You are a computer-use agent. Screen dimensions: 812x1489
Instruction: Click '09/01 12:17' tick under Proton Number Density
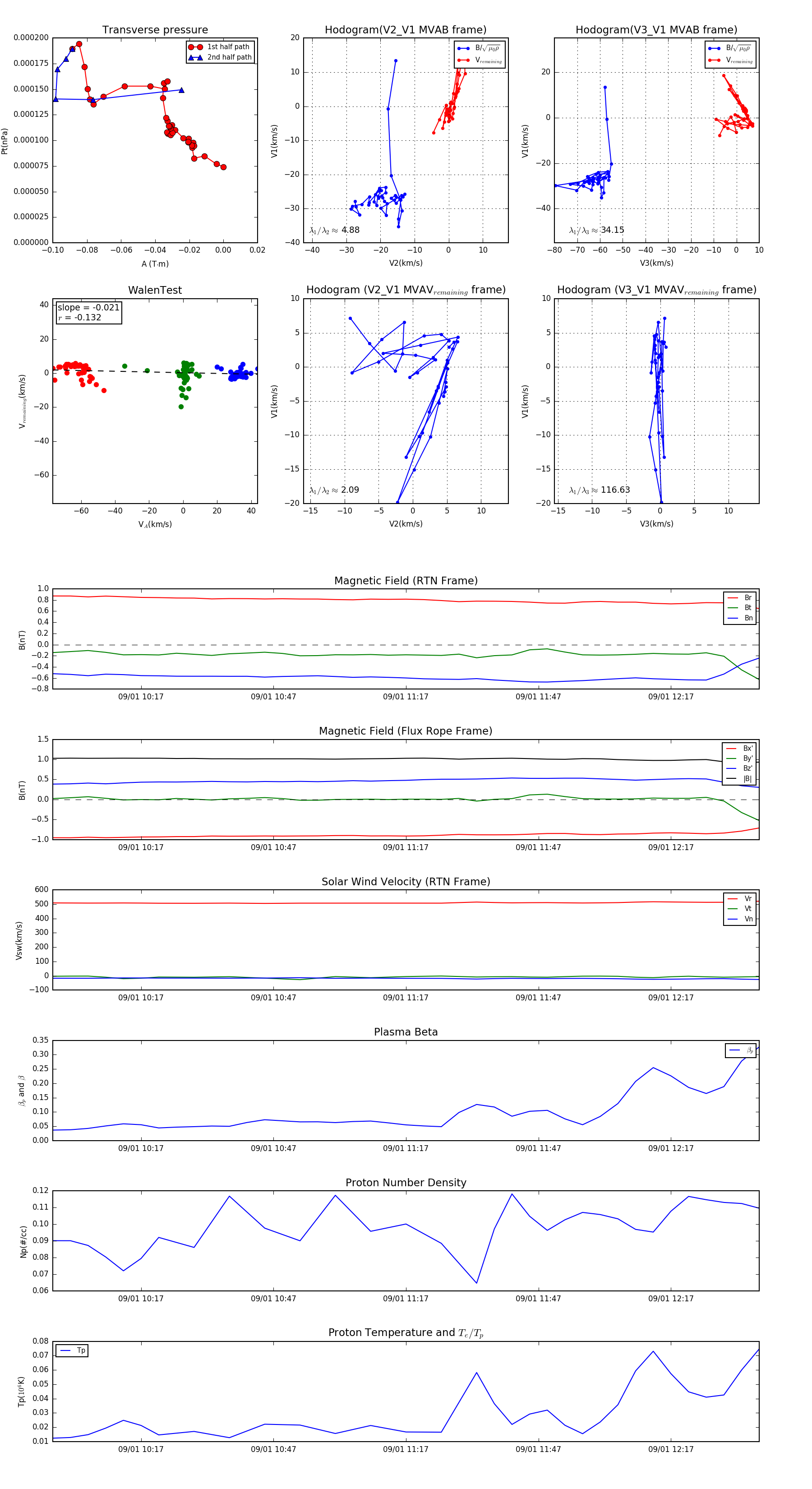click(x=670, y=1298)
